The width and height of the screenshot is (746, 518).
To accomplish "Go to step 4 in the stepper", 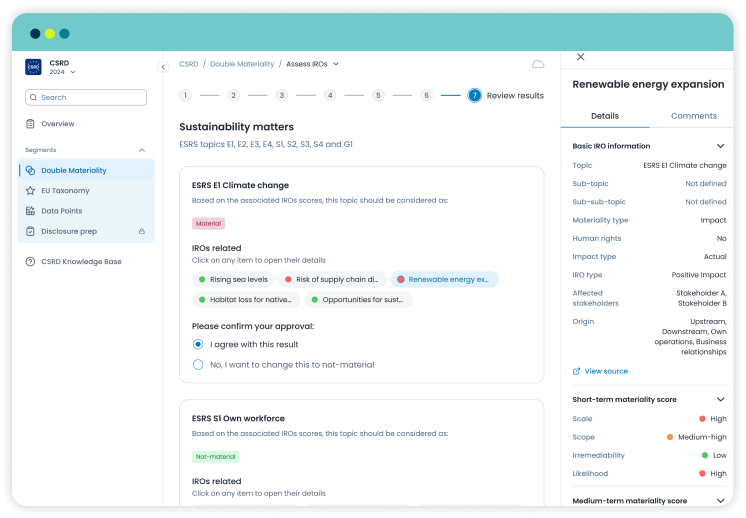I will [330, 96].
